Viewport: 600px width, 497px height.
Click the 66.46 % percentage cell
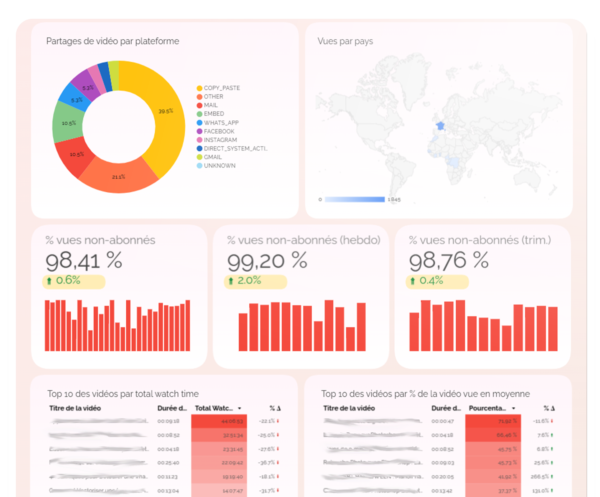point(493,435)
